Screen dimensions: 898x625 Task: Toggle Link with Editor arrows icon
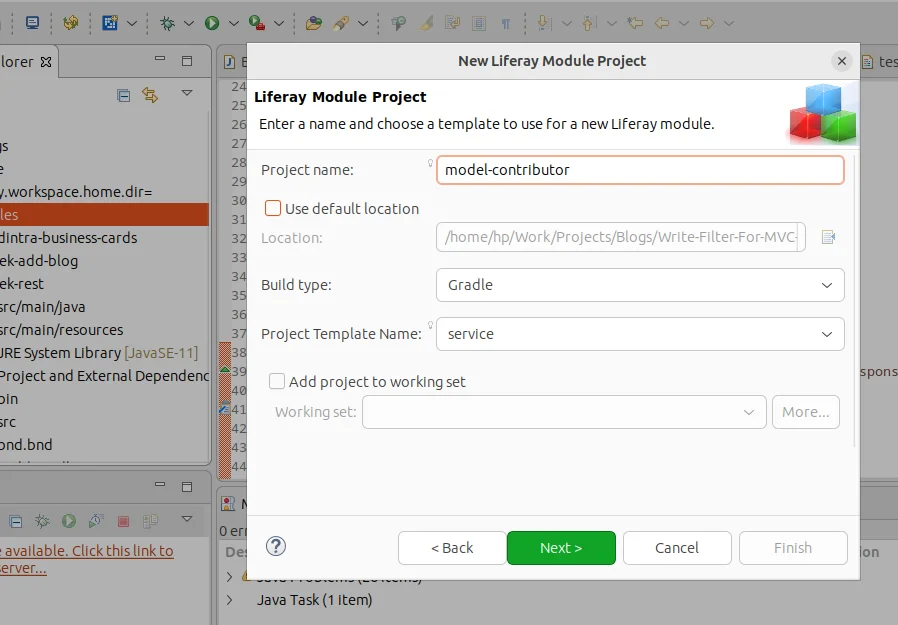(150, 95)
